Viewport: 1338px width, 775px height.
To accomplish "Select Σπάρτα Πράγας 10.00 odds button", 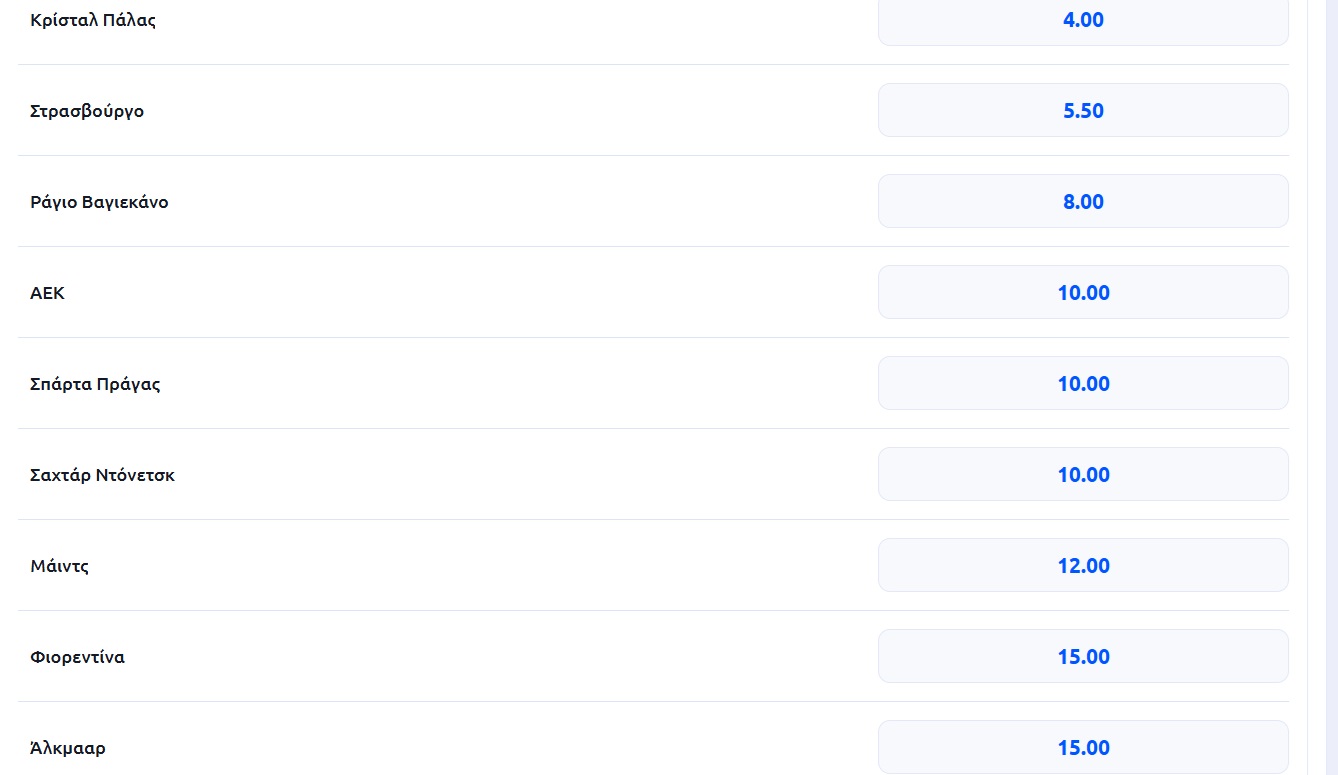I will click(1083, 383).
